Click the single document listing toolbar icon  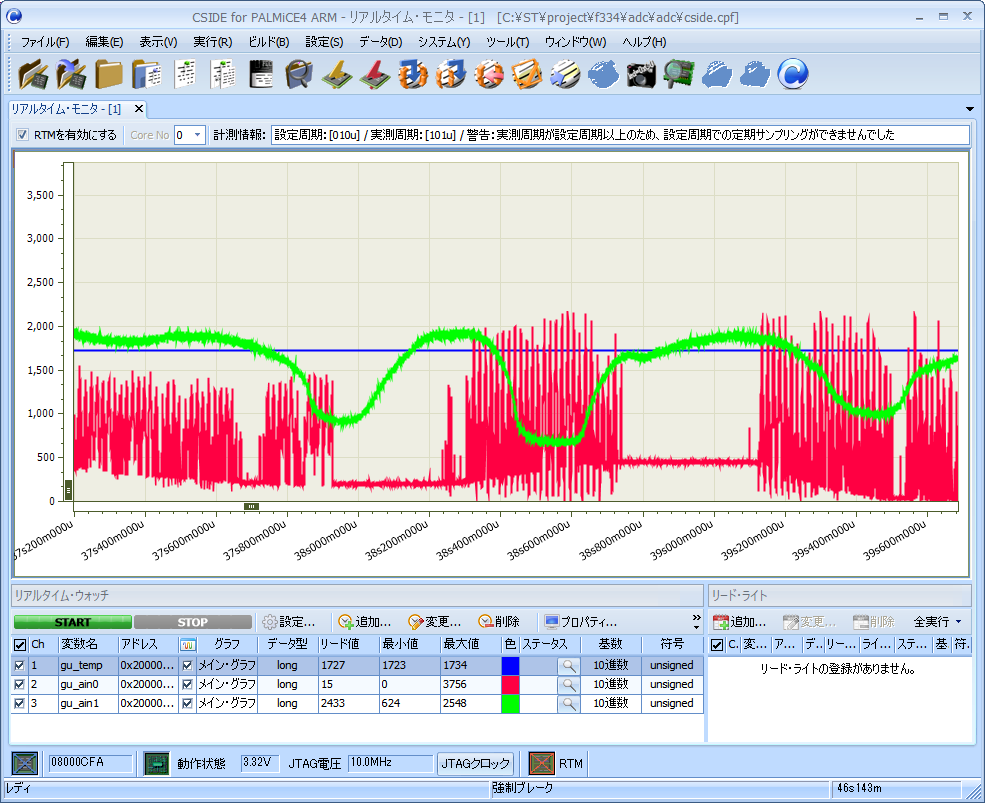(x=185, y=74)
